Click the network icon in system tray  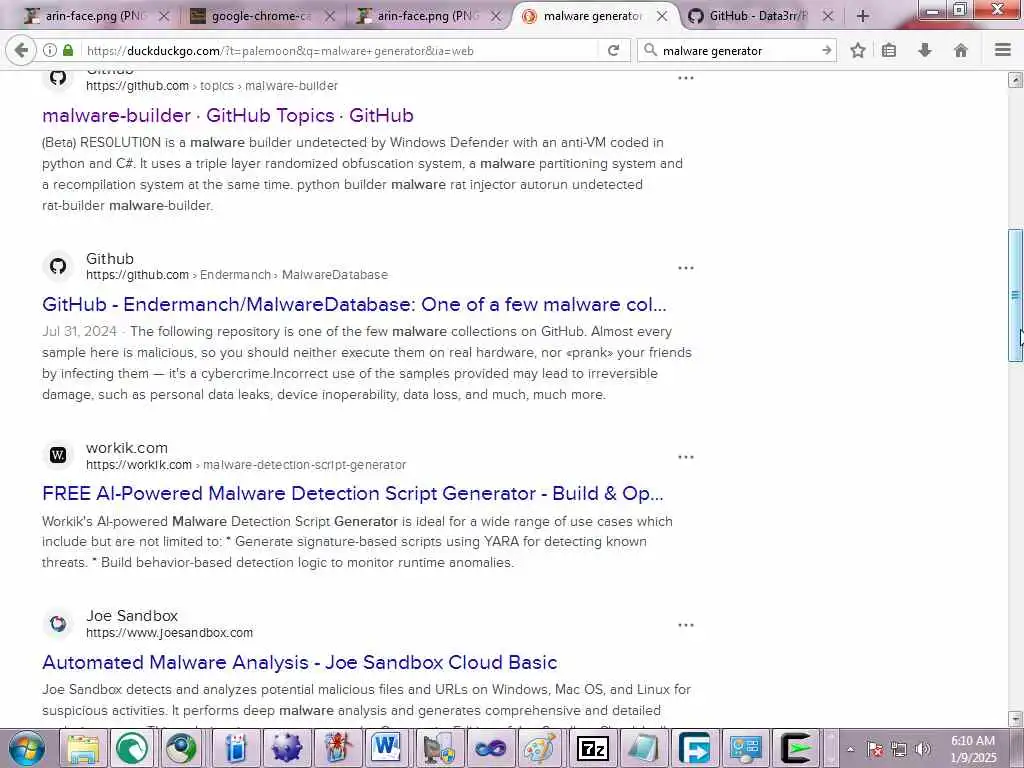click(899, 749)
